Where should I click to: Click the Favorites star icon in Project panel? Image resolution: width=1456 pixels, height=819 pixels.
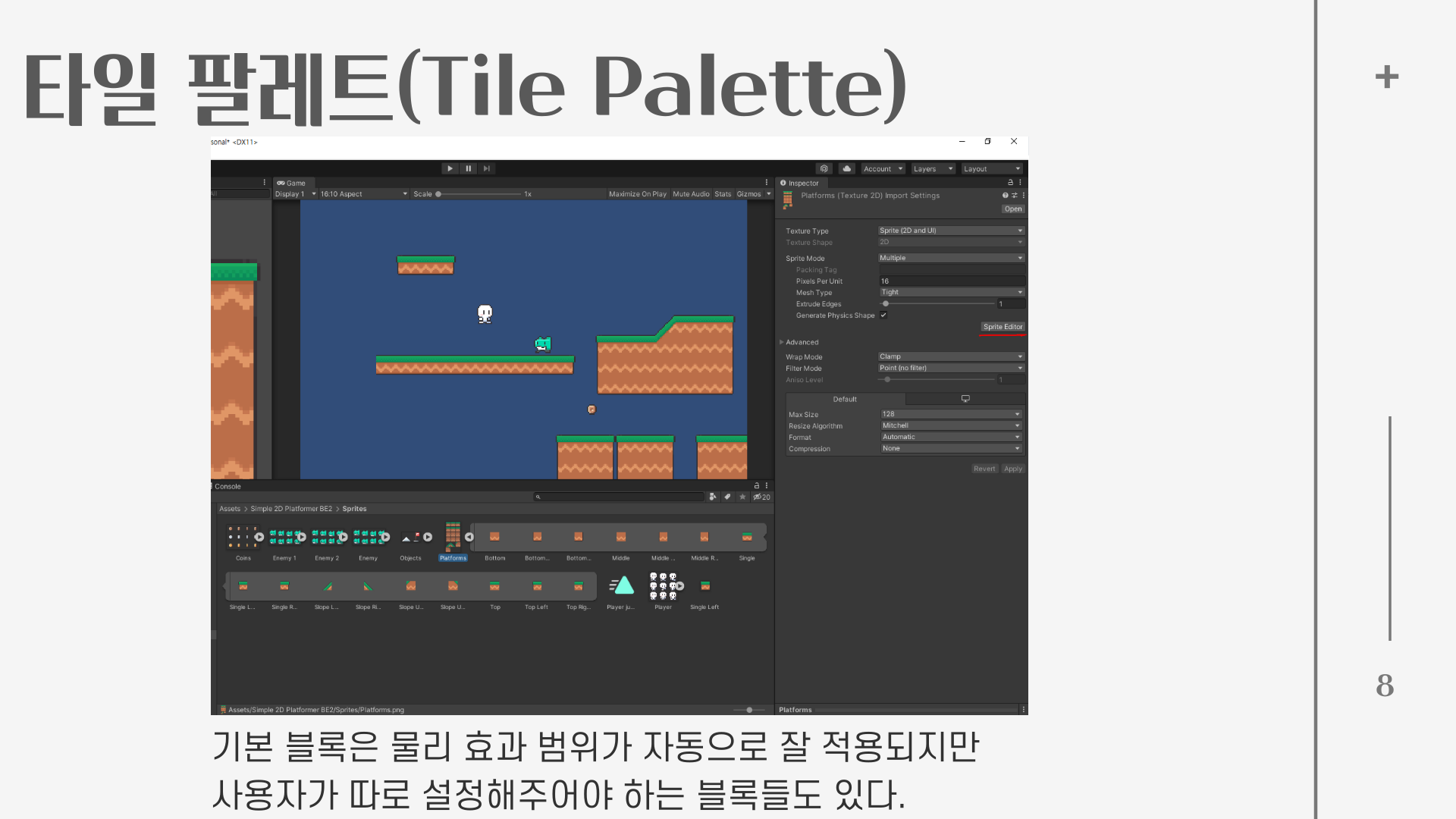742,497
